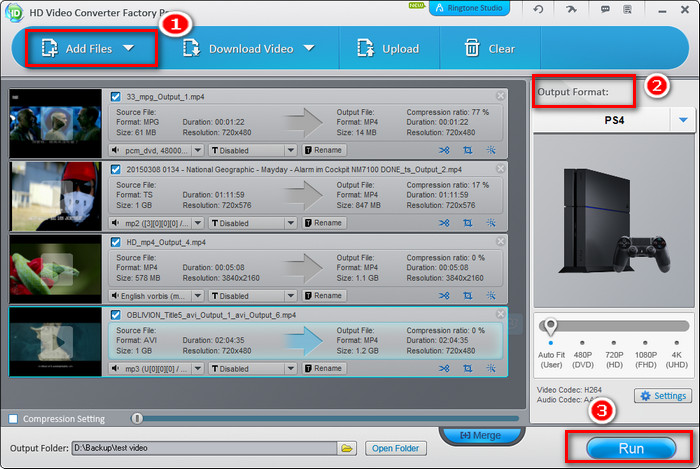Uncheck the OBLIVION_Title5 file checkbox
The width and height of the screenshot is (700, 469).
click(x=116, y=315)
